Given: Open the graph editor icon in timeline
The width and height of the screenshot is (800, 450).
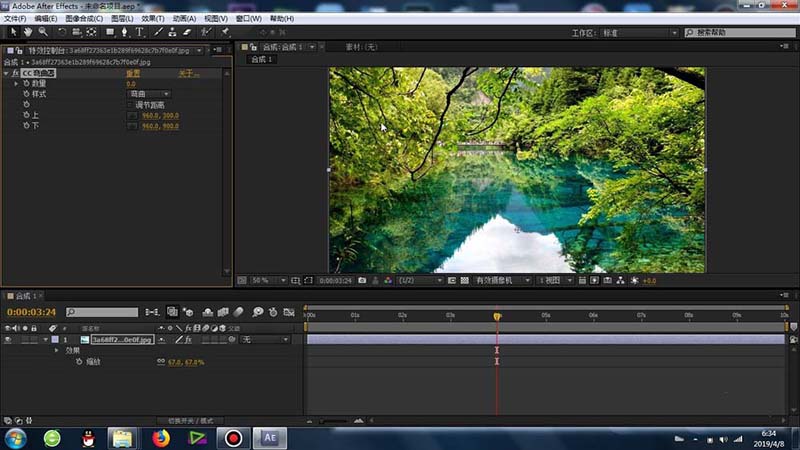Looking at the screenshot, I should (x=289, y=312).
